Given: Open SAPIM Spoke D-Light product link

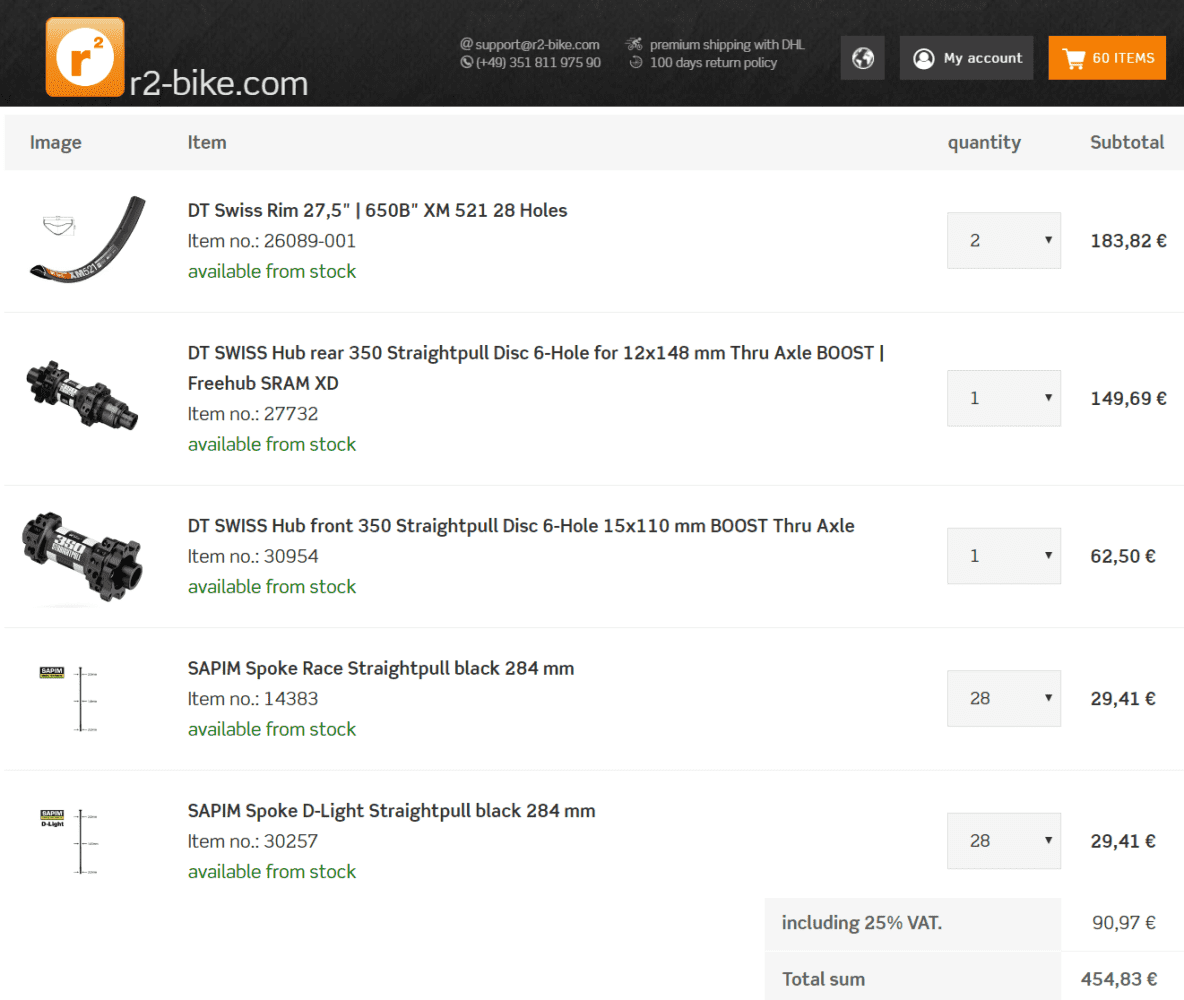Looking at the screenshot, I should pyautogui.click(x=391, y=810).
